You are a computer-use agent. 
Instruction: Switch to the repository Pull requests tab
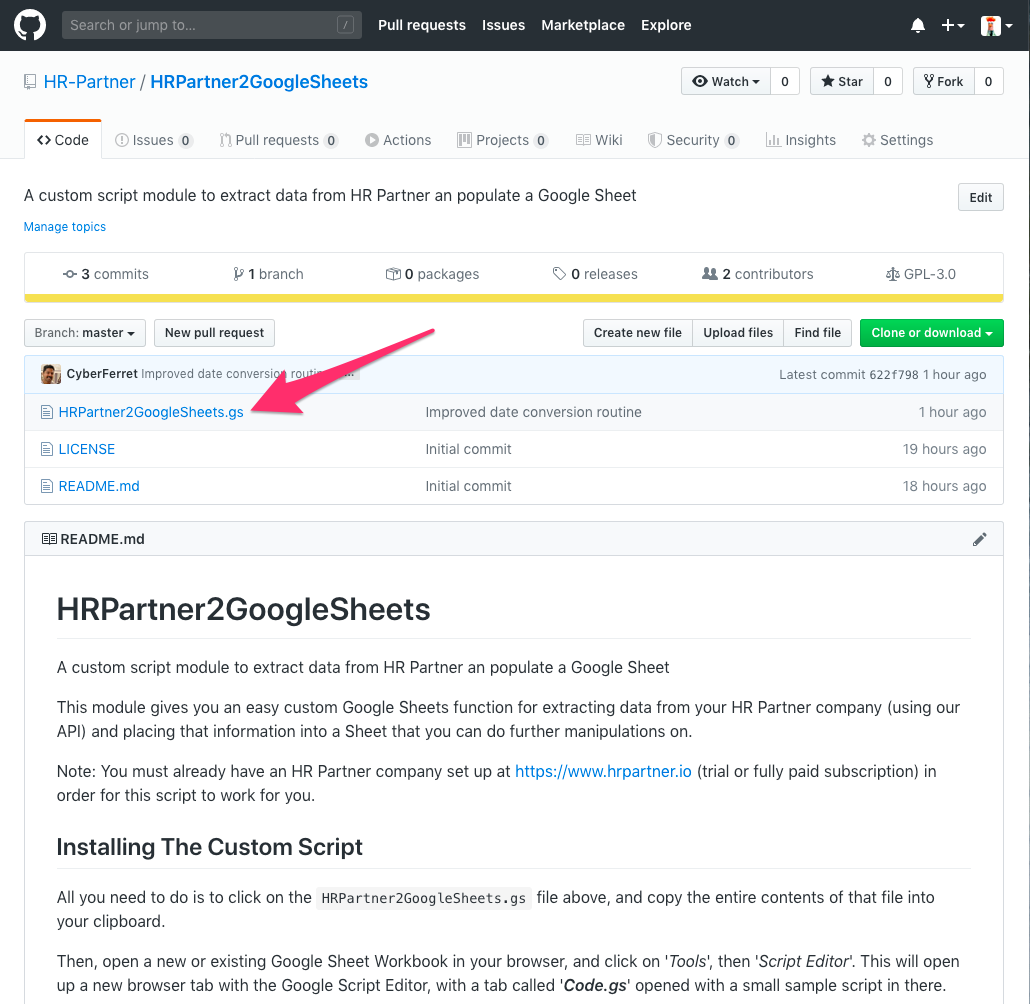279,140
